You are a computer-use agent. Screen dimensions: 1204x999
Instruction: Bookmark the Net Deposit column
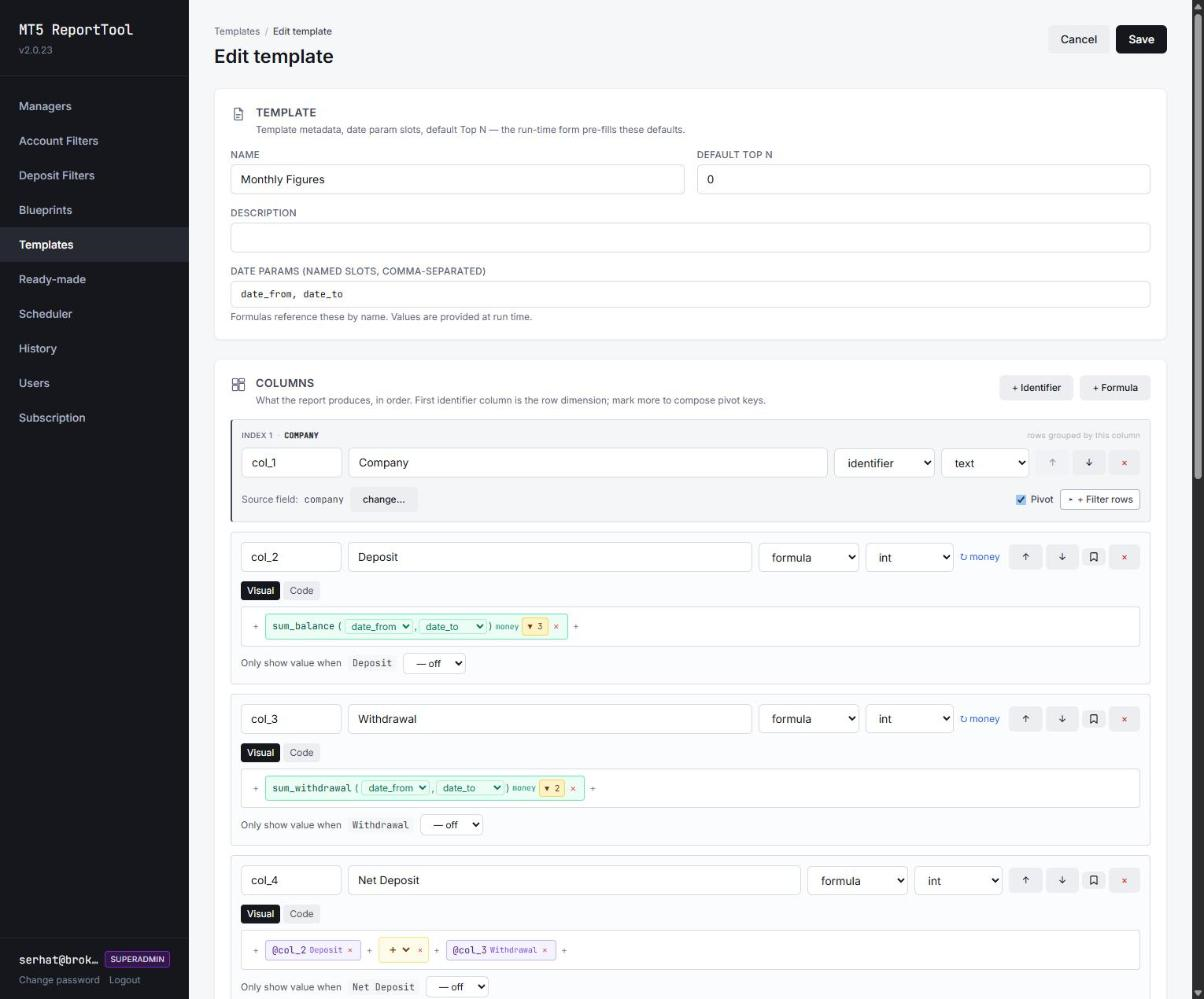(1094, 881)
